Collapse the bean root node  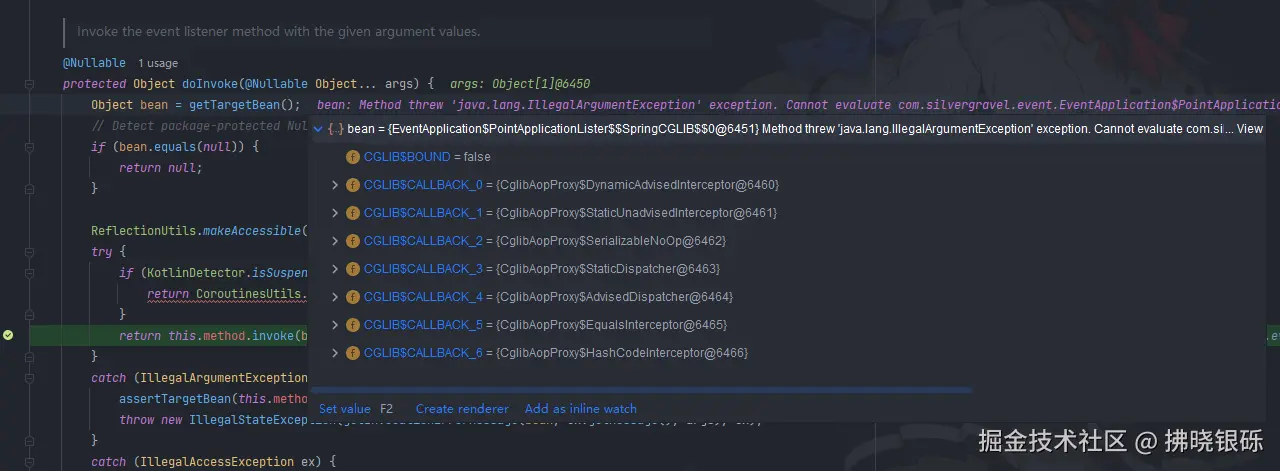[x=319, y=129]
